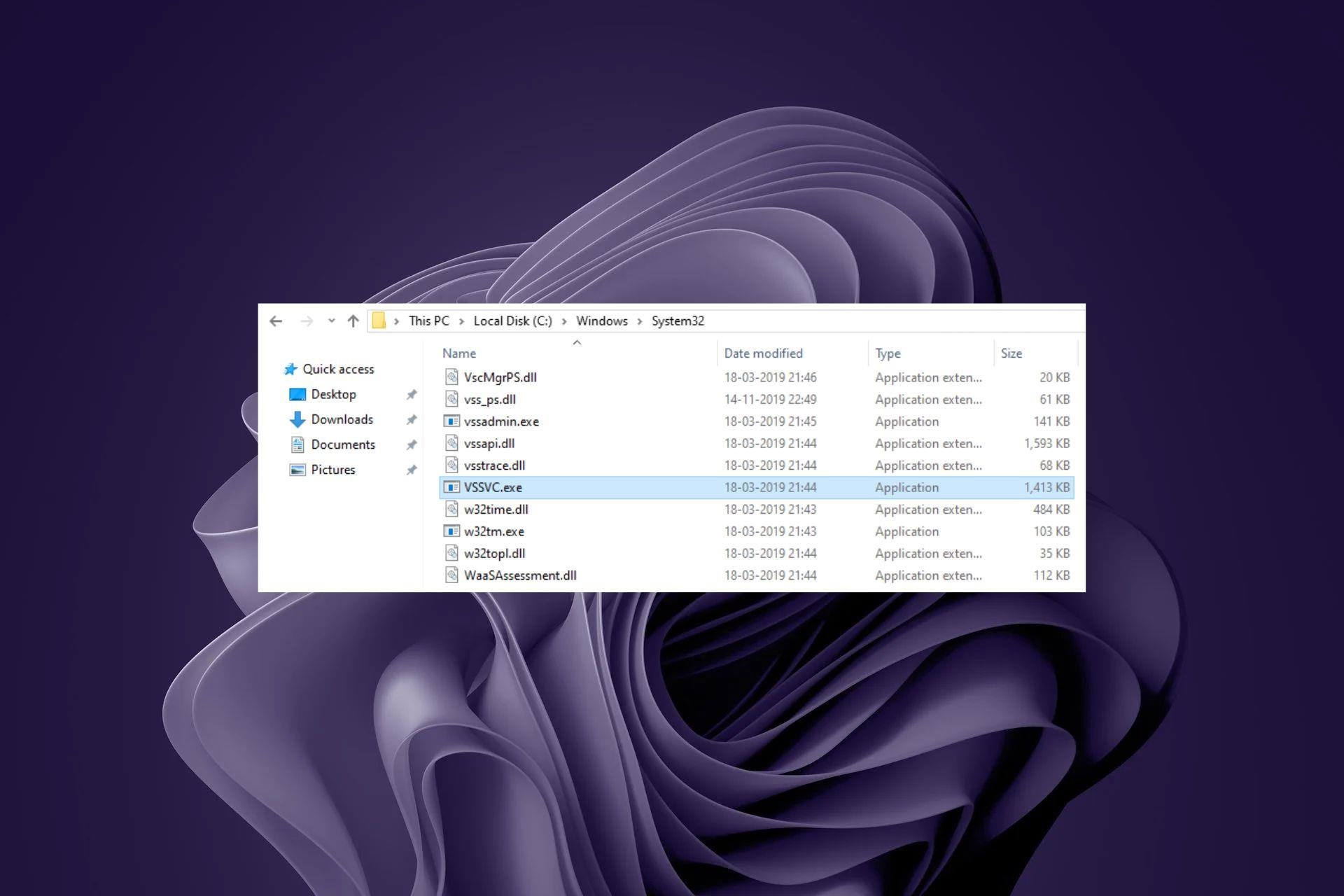Navigate to Local Disk (C:) breadcrumb

point(512,321)
